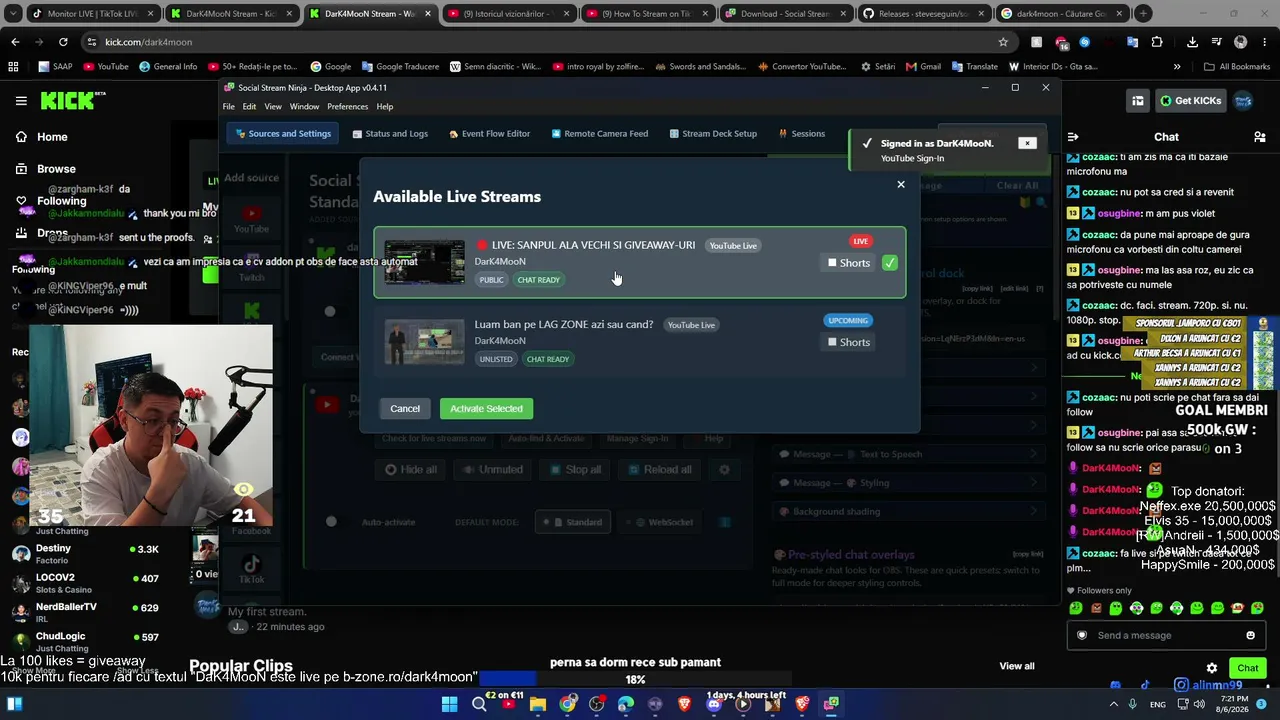Click the Hide all button behind the dialog
The height and width of the screenshot is (720, 1280).
[x=411, y=469]
